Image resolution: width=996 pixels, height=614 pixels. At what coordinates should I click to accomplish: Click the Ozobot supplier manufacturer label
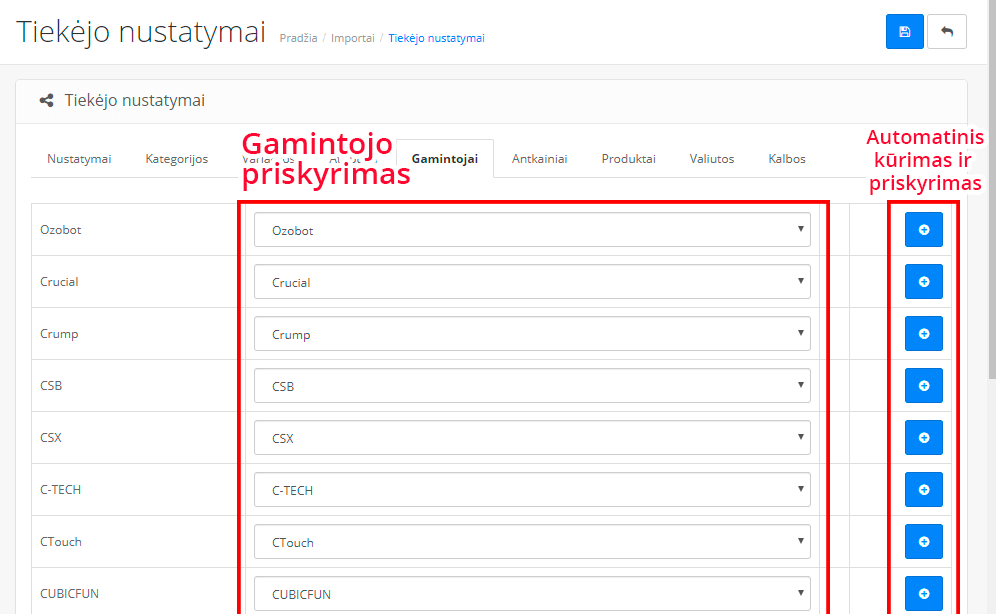pyautogui.click(x=60, y=230)
